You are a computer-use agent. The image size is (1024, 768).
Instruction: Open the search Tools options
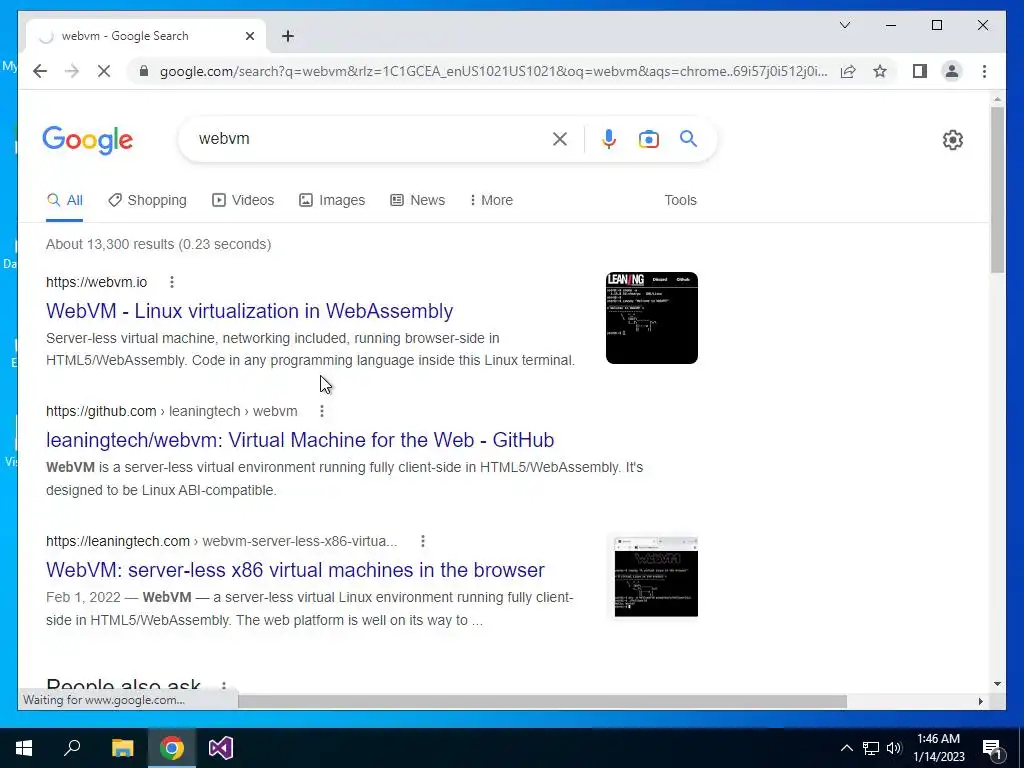pyautogui.click(x=680, y=200)
